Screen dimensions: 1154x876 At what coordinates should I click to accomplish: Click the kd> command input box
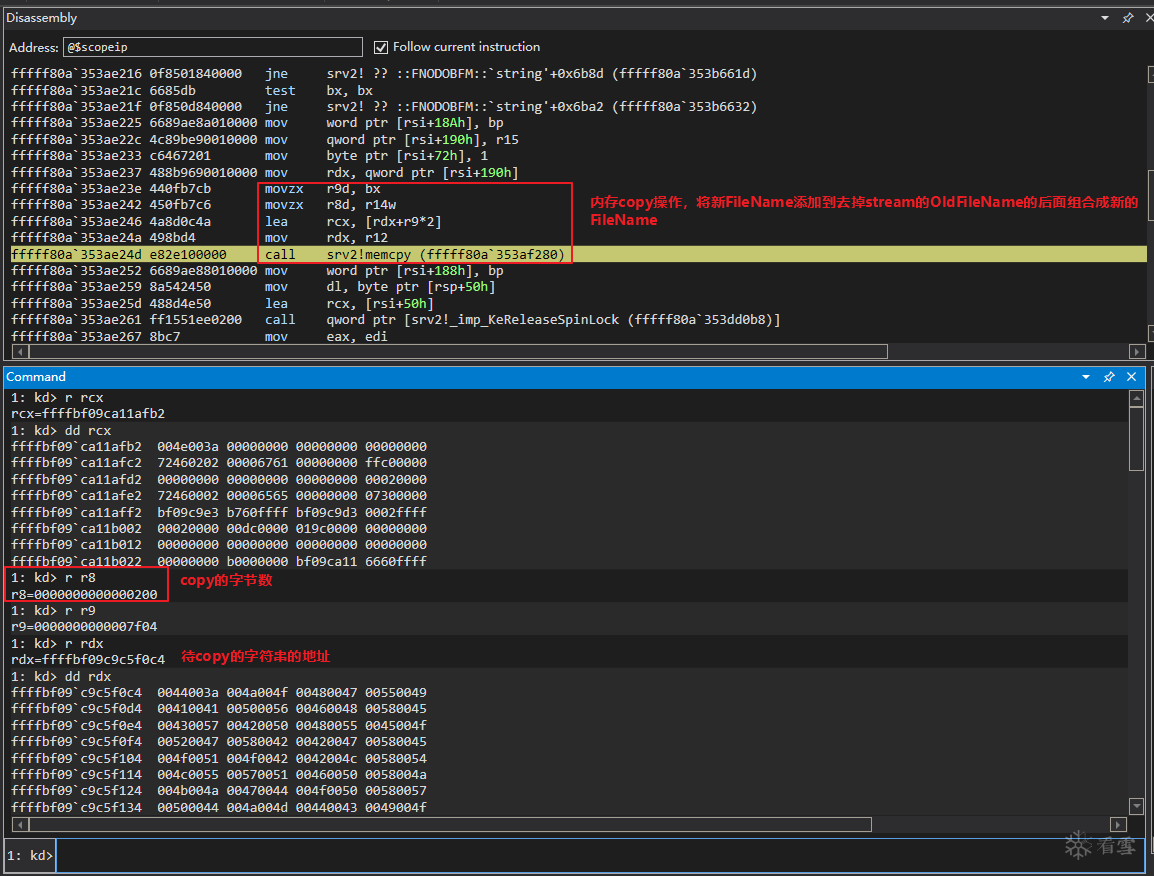click(600, 855)
